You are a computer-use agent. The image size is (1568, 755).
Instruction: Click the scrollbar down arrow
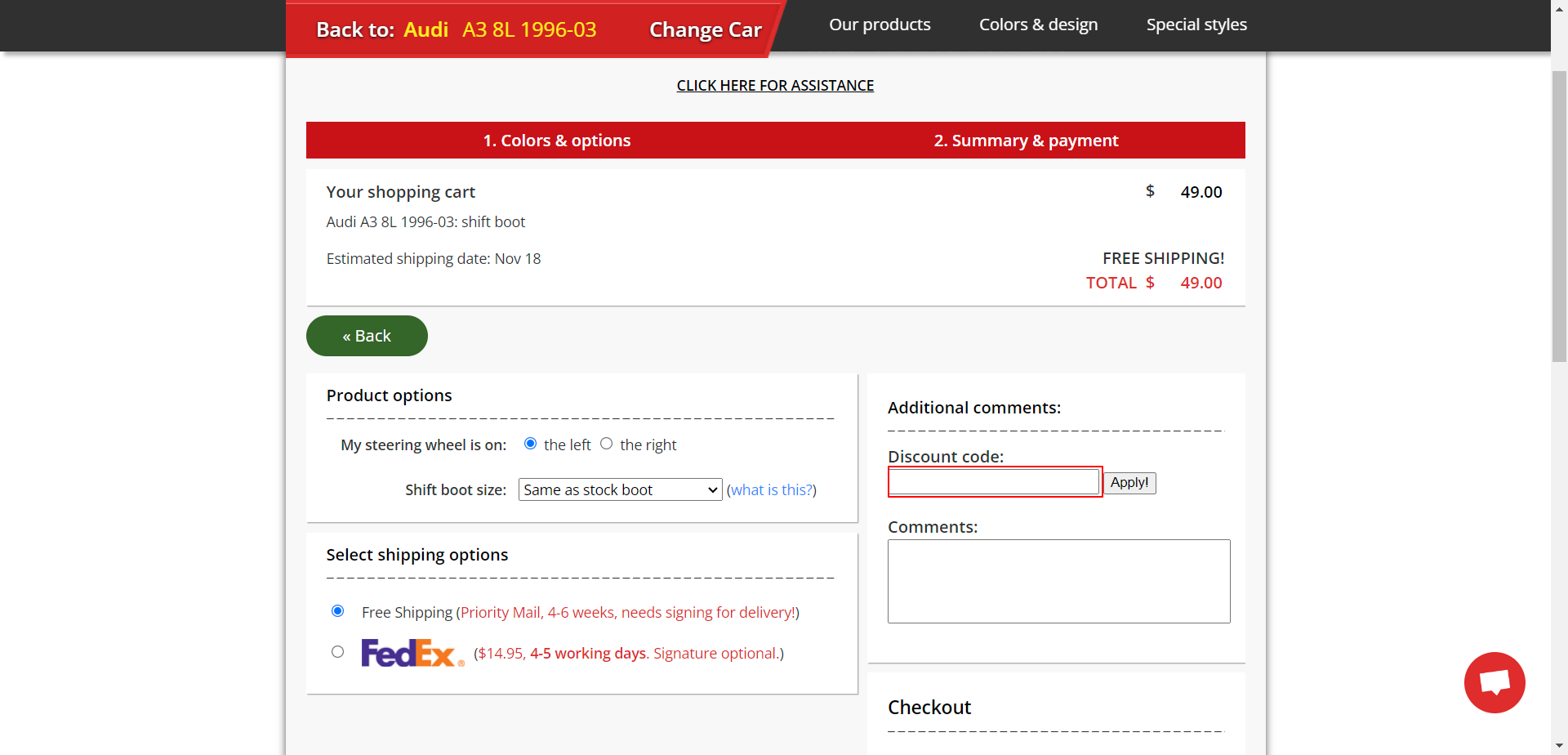coord(1560,747)
